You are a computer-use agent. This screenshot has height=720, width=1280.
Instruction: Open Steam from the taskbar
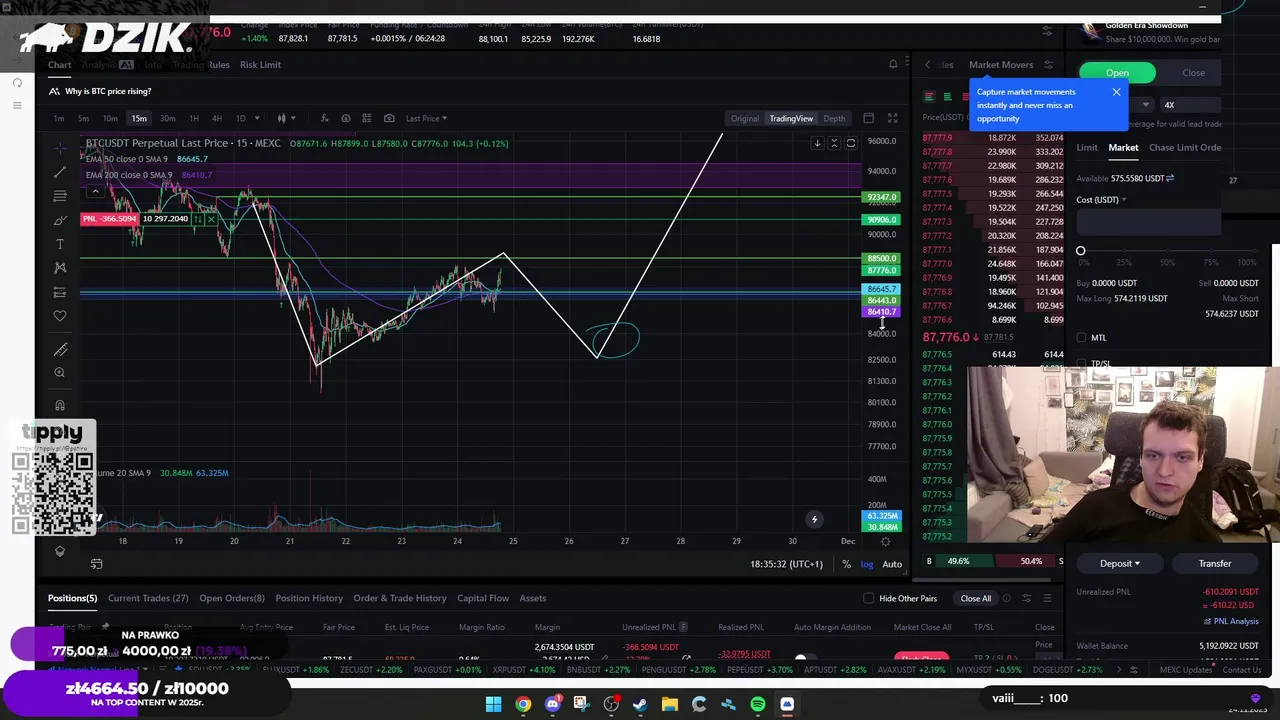click(640, 704)
